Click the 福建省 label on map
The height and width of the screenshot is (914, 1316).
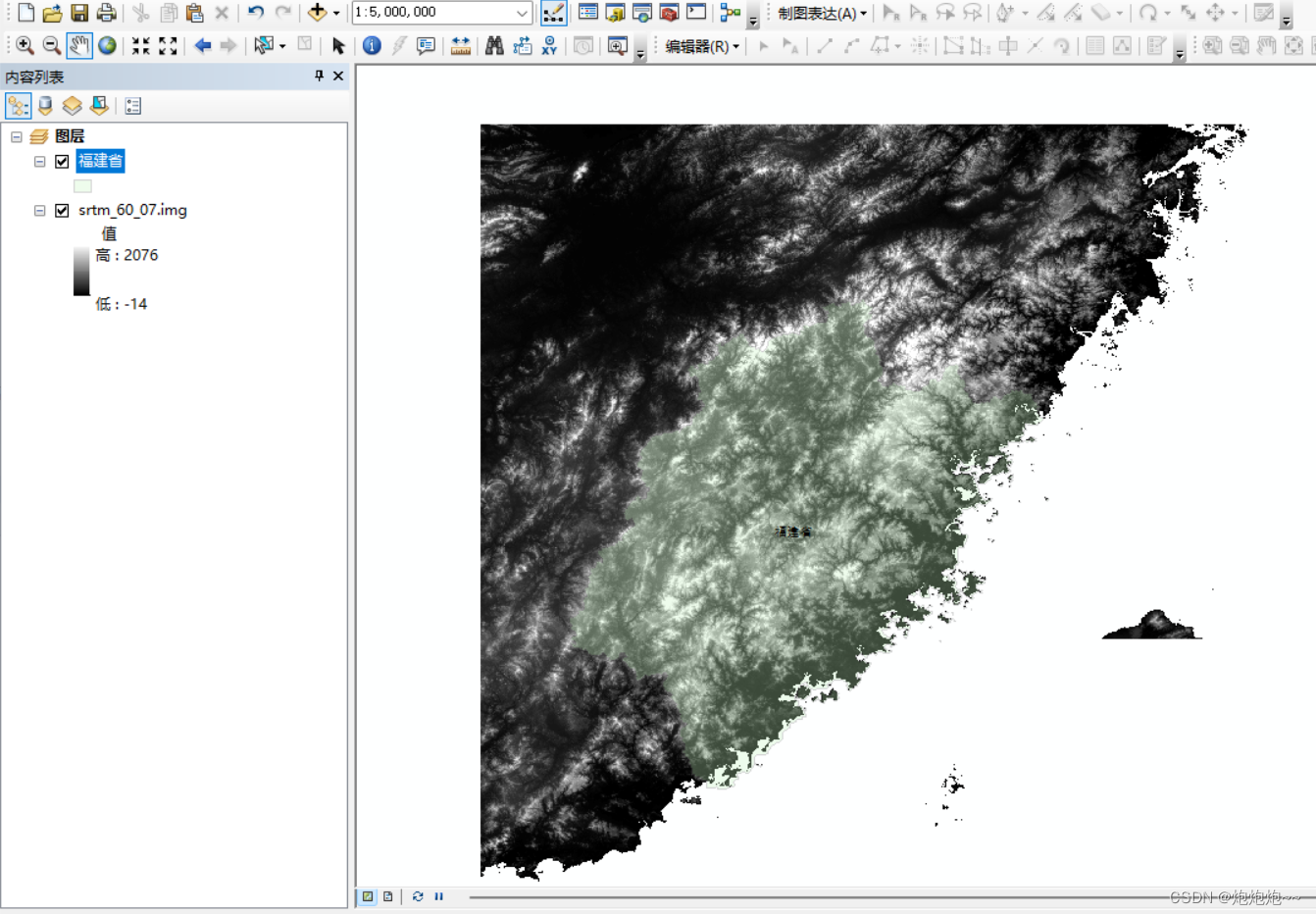coord(793,533)
